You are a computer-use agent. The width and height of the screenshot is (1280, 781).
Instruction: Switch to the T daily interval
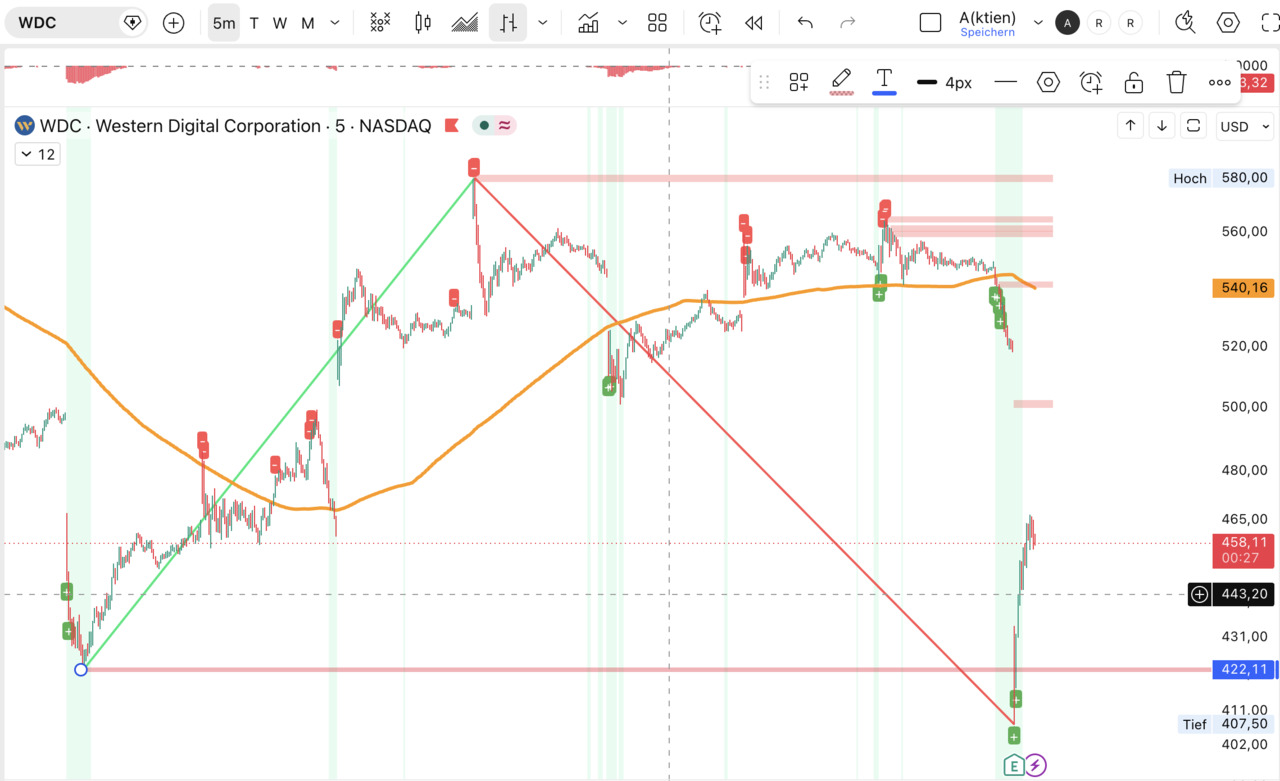point(254,23)
